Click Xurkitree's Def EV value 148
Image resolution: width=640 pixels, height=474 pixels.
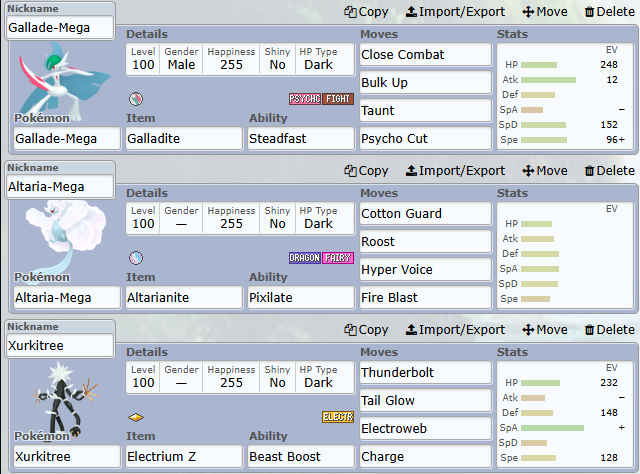(x=609, y=413)
